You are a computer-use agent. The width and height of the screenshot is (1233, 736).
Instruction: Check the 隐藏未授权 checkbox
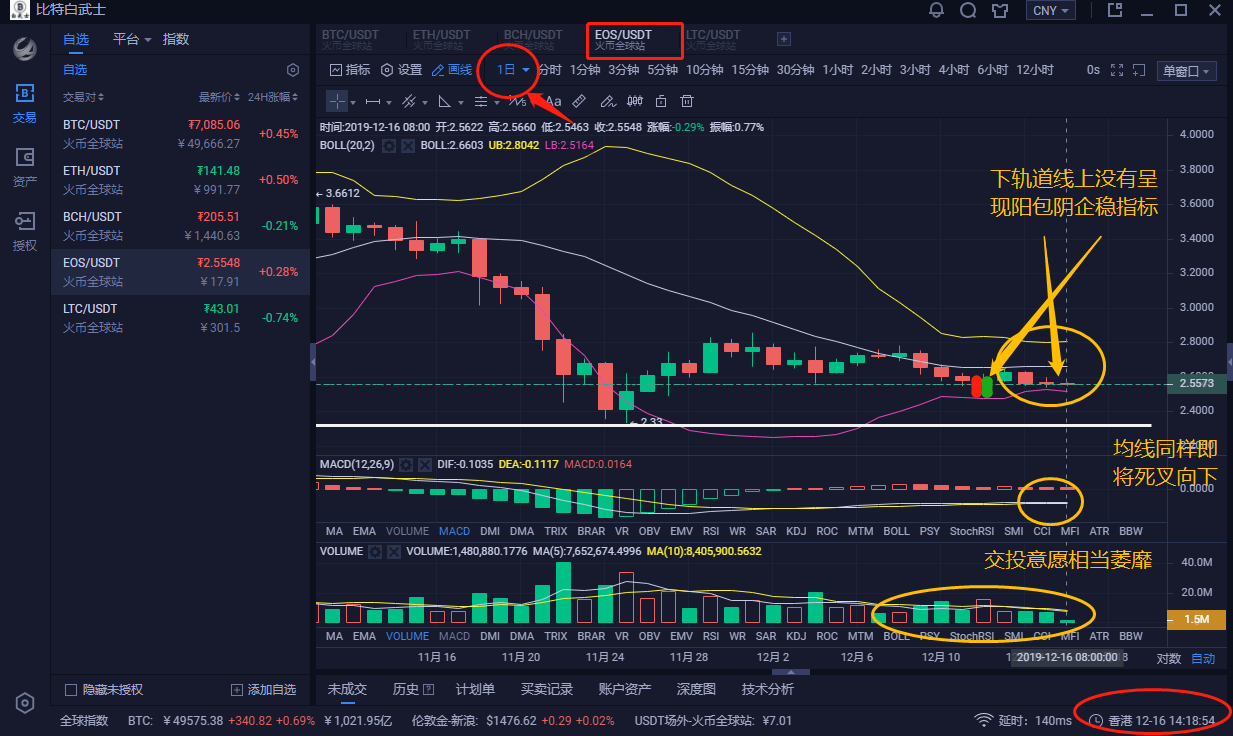[71, 690]
